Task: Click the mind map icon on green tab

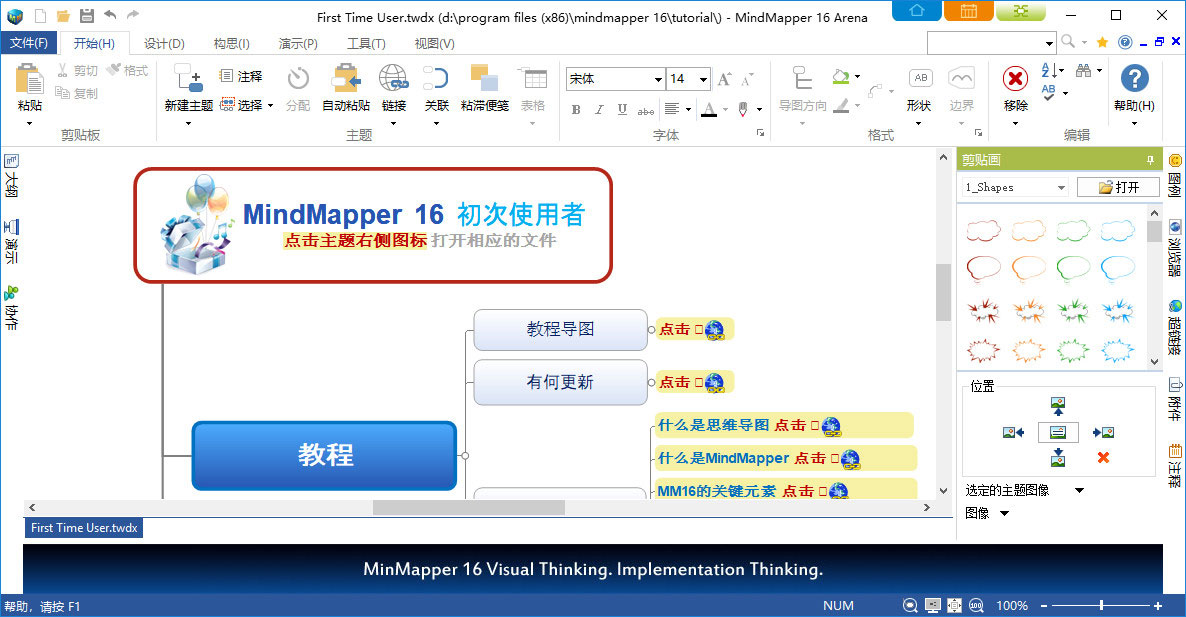Action: coord(1020,11)
